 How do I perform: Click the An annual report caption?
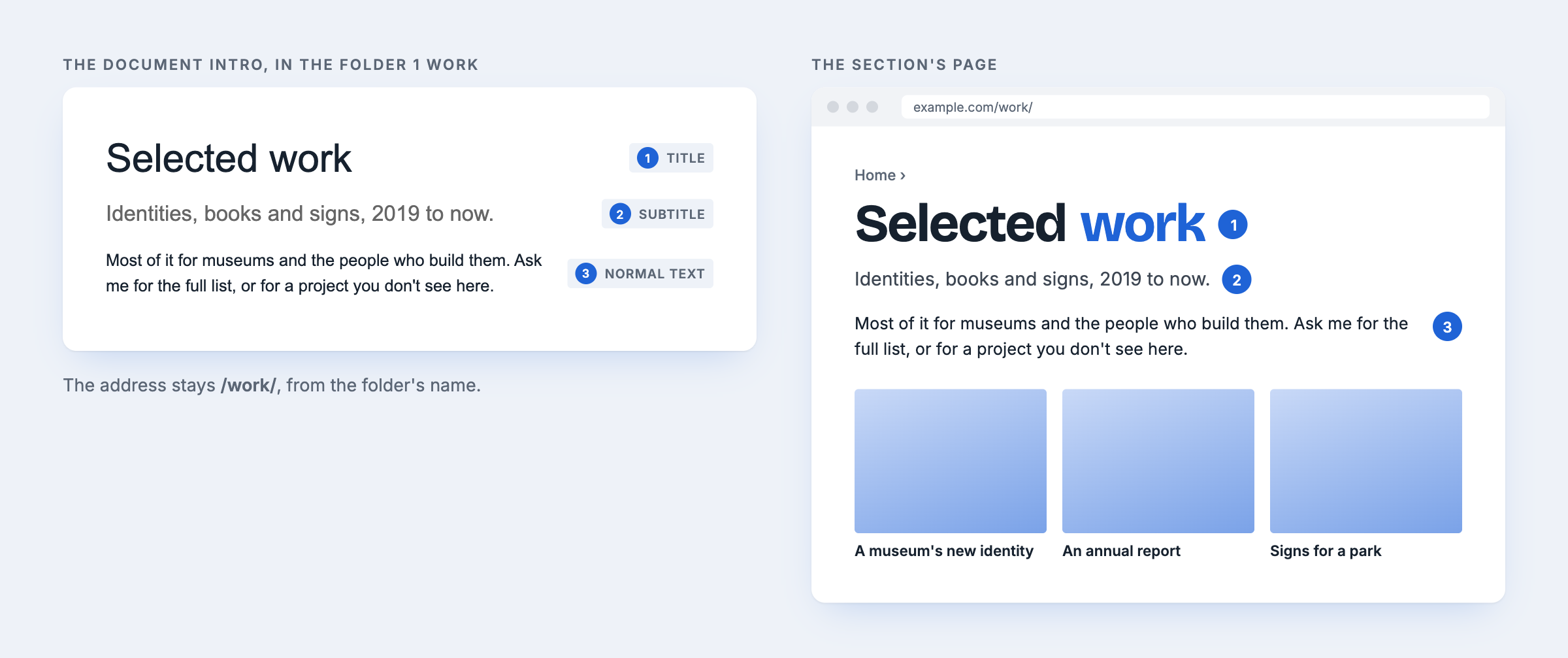(x=1121, y=551)
